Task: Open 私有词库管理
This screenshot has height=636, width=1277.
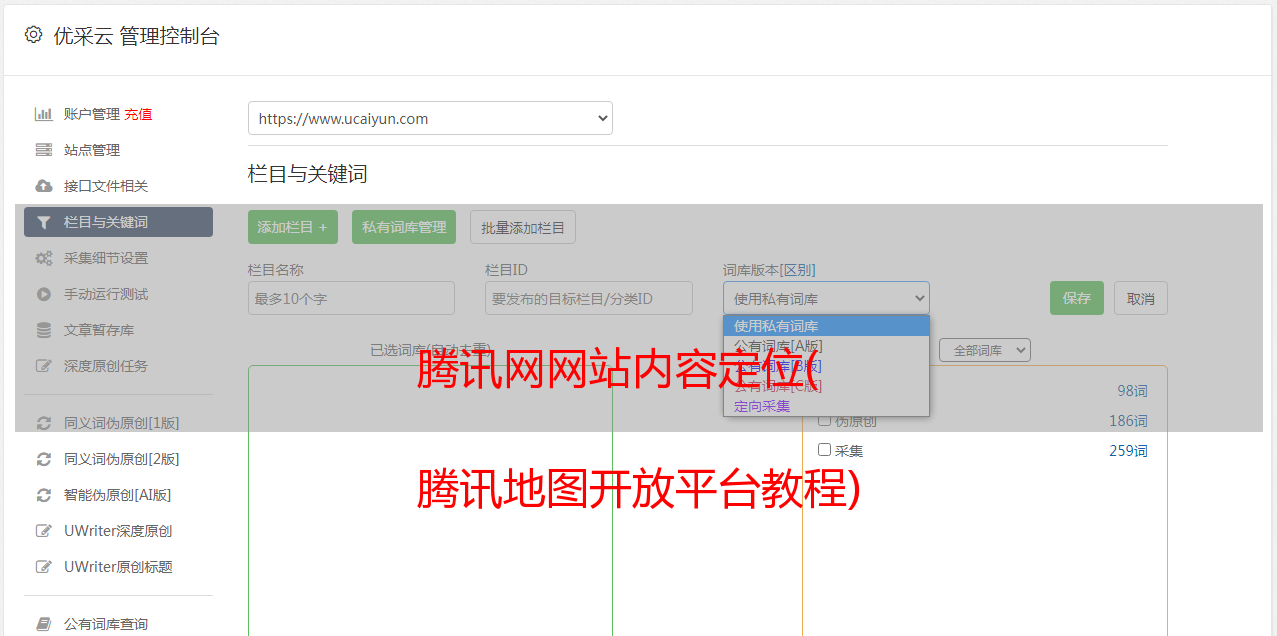Action: click(404, 227)
